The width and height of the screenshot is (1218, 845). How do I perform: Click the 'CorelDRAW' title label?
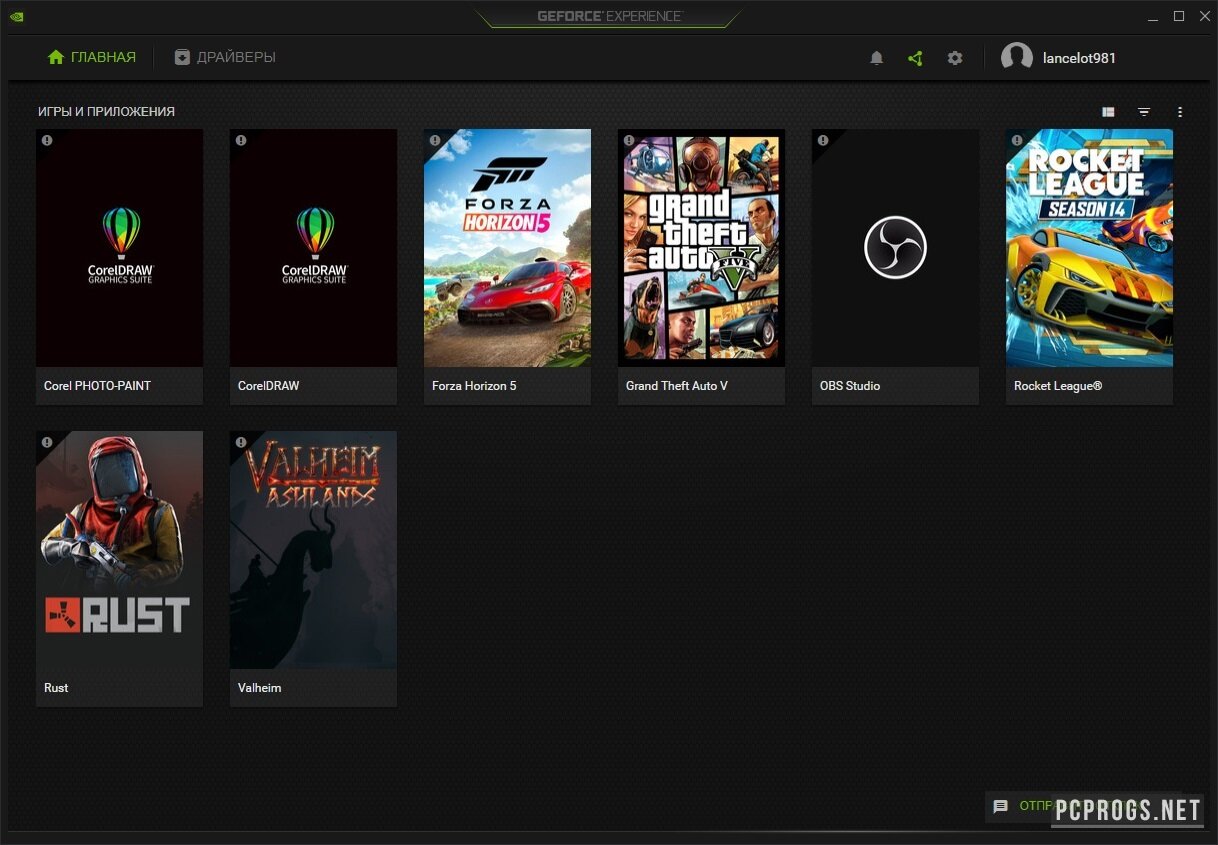pos(268,386)
